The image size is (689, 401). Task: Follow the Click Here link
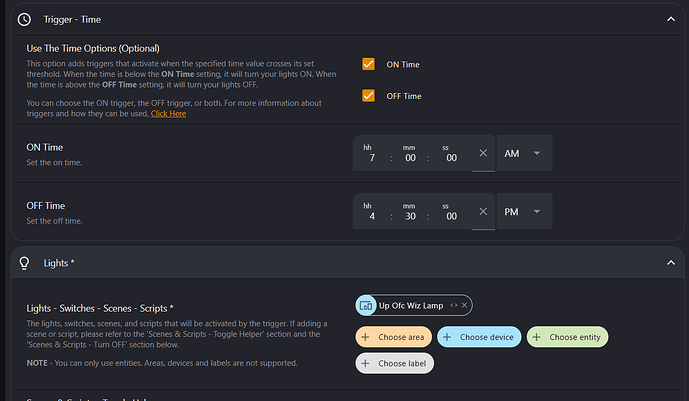click(168, 114)
